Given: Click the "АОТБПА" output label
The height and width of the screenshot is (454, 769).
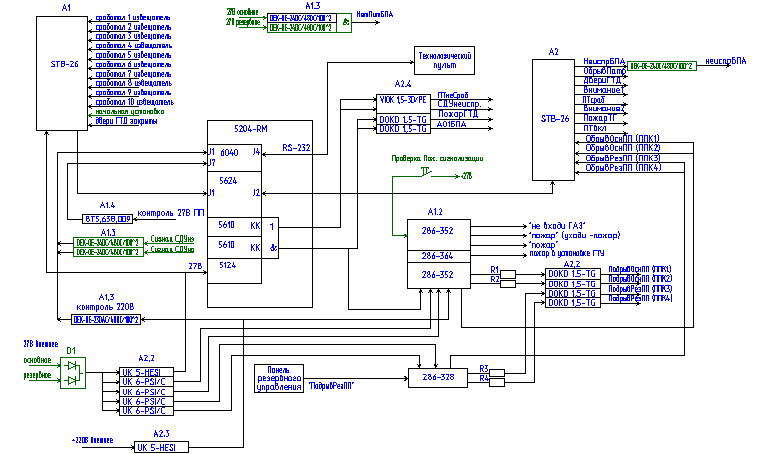Looking at the screenshot, I should coord(452,124).
